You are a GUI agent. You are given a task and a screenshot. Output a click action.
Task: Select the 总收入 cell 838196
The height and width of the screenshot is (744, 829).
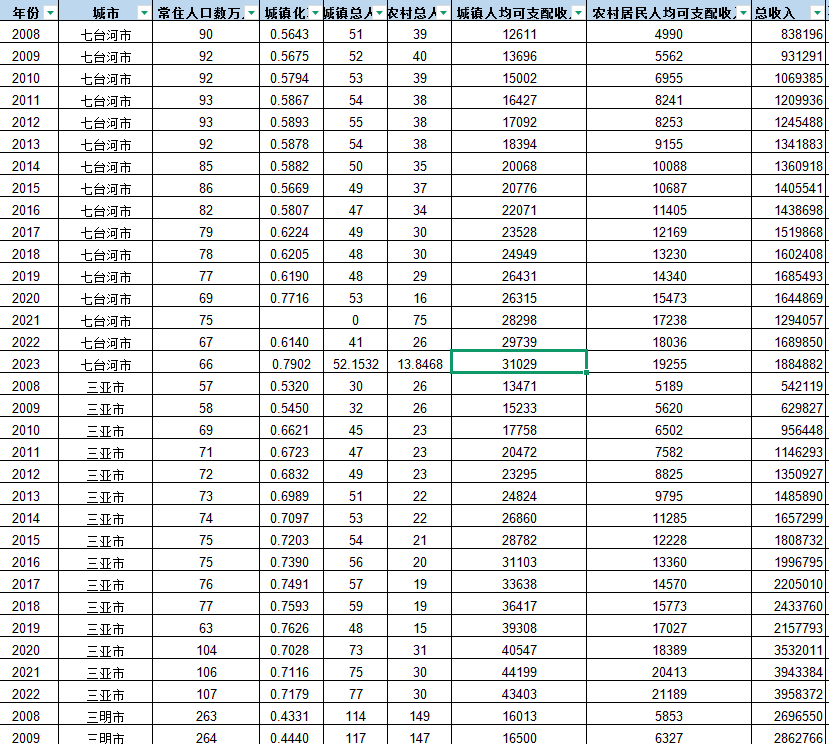[790, 34]
